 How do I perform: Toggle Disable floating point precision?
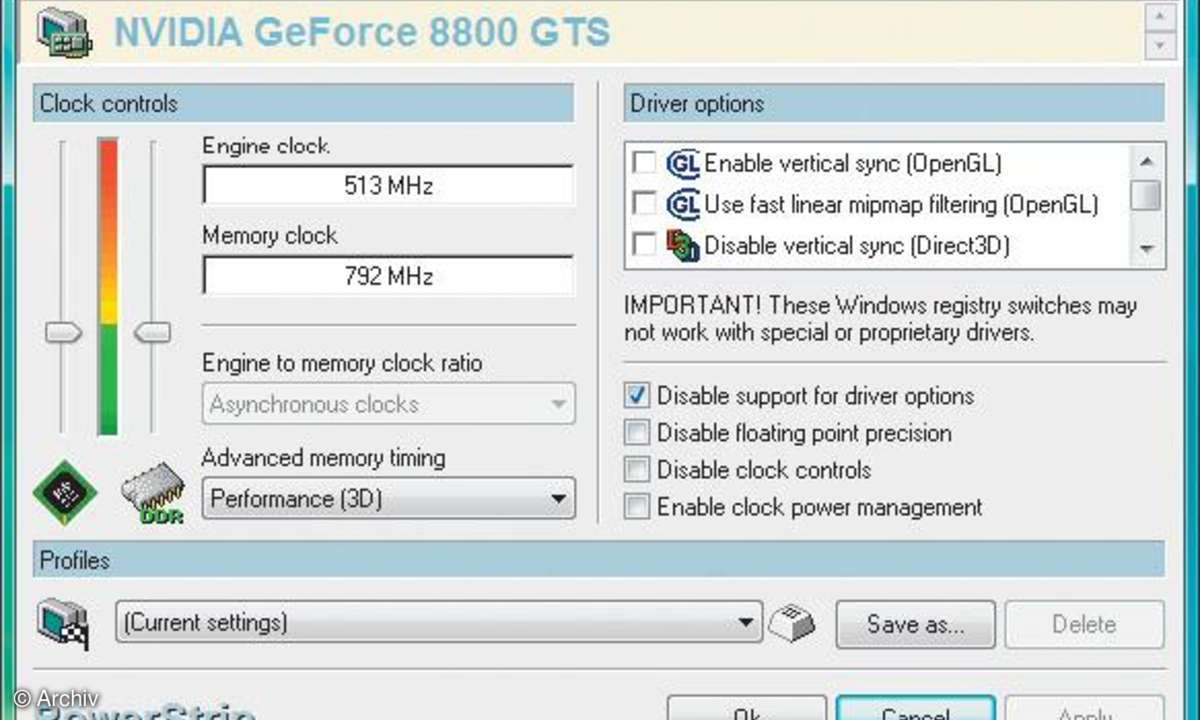637,433
